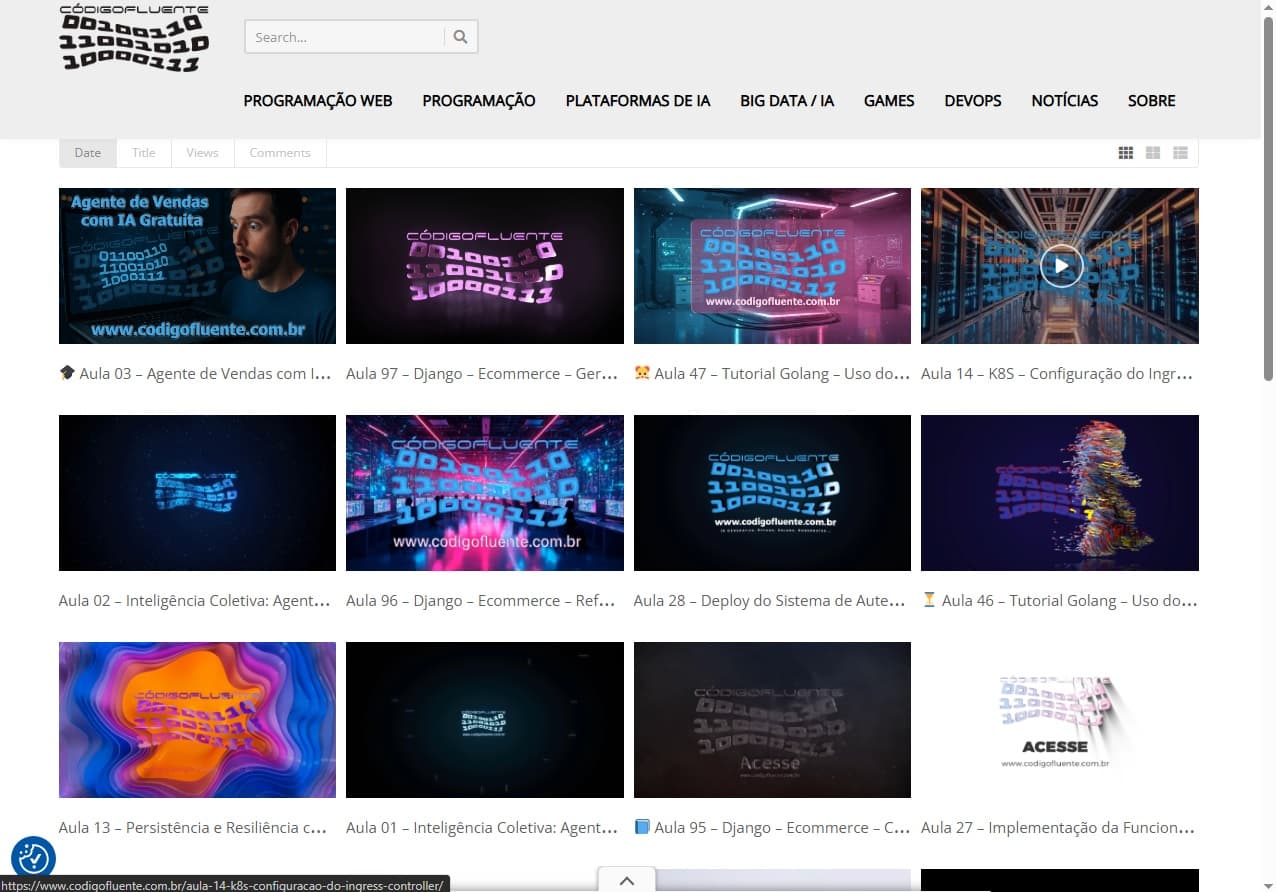Sort posts by Title

click(144, 153)
